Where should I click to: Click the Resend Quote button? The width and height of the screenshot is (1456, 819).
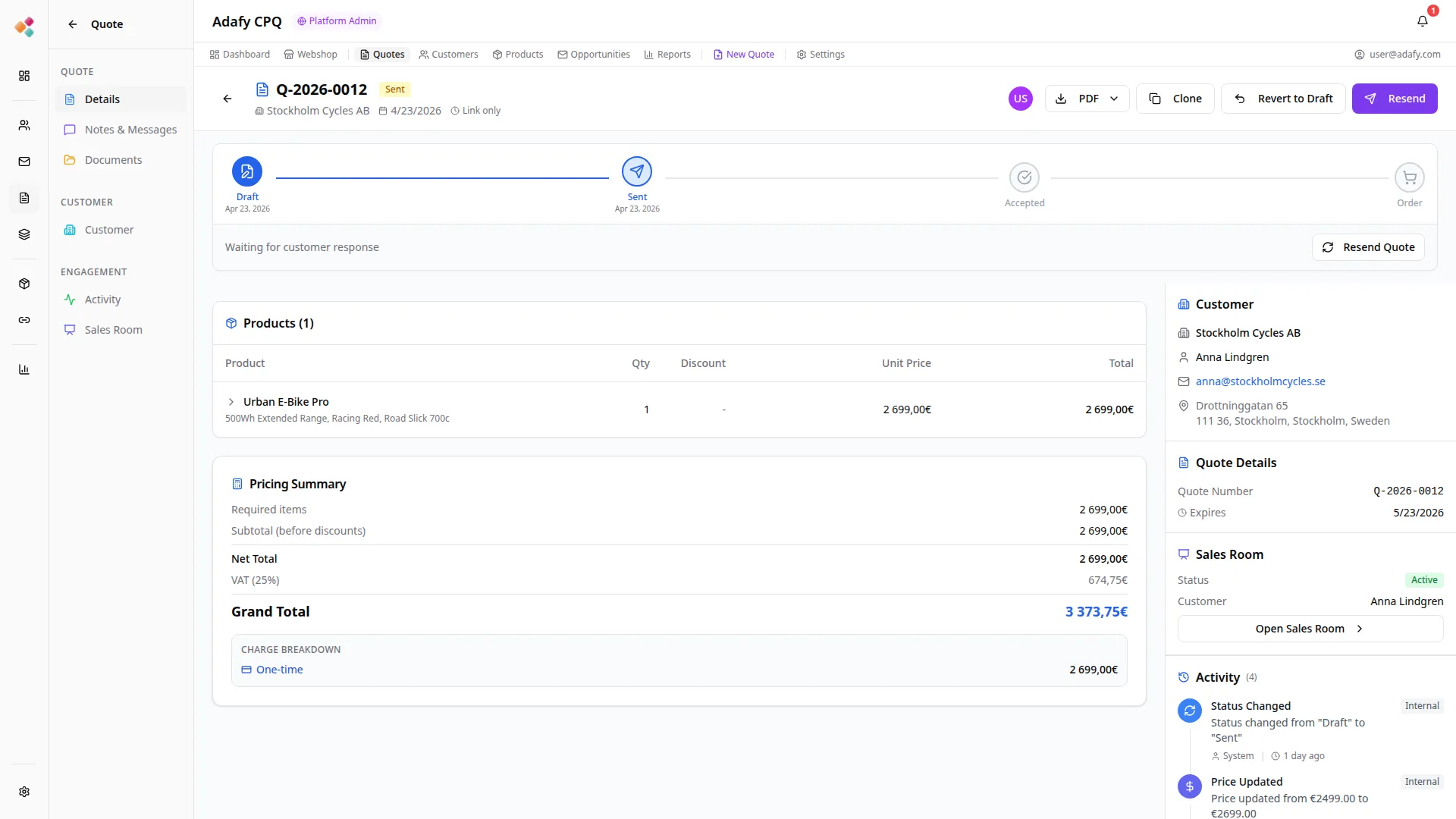click(x=1368, y=247)
